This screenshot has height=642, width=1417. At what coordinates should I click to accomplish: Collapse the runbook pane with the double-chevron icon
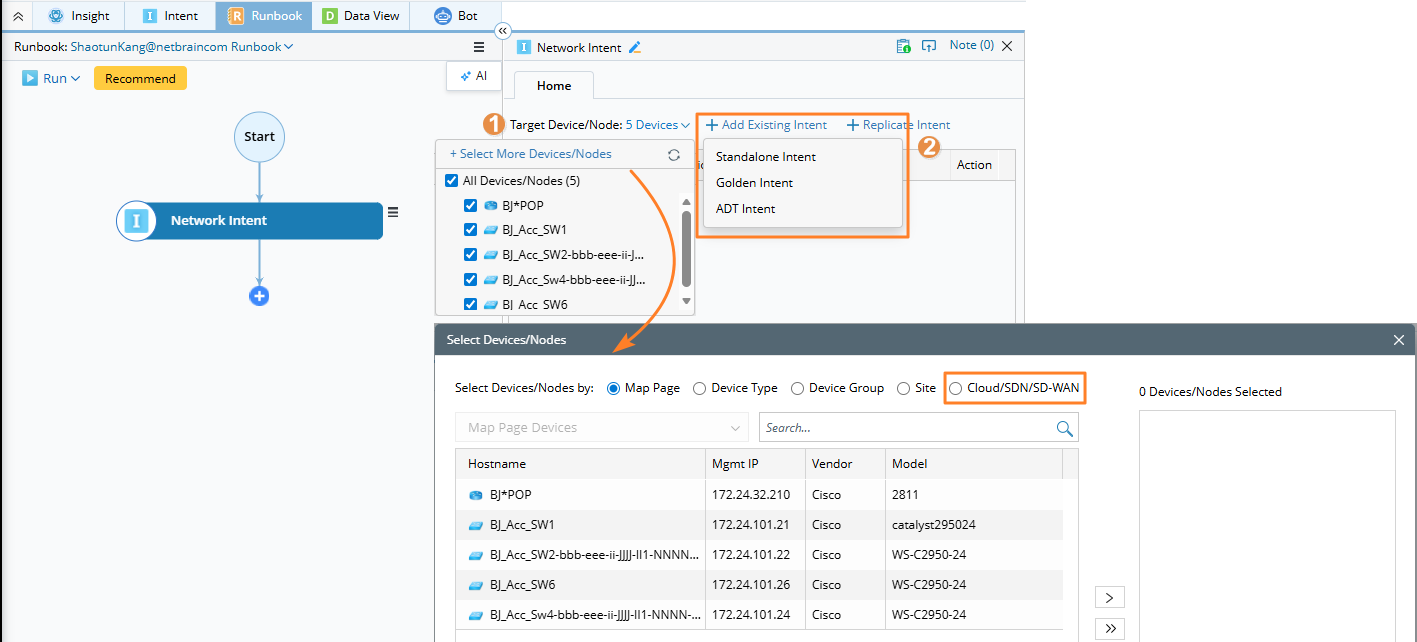(x=503, y=31)
